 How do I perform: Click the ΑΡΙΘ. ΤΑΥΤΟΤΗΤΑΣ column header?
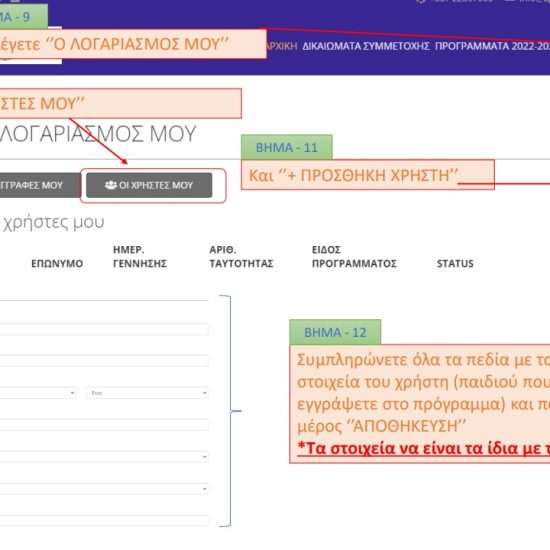click(x=241, y=256)
